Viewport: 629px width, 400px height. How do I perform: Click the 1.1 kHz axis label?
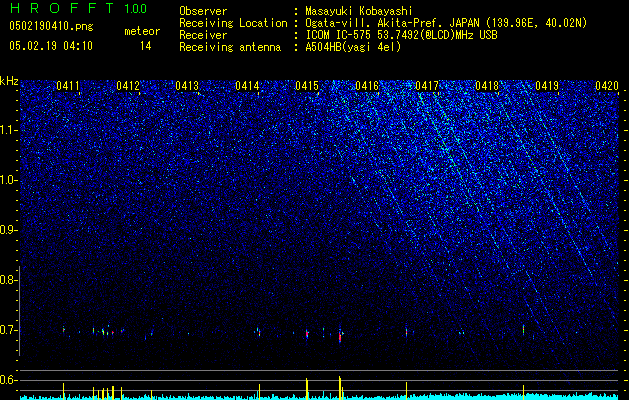[x=7, y=130]
